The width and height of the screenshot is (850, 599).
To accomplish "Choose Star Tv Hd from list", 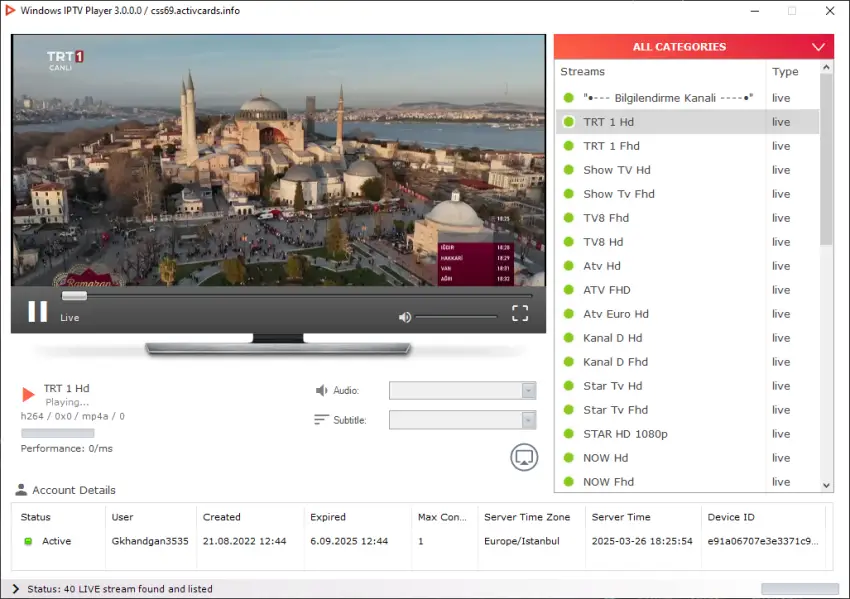I will [687, 385].
